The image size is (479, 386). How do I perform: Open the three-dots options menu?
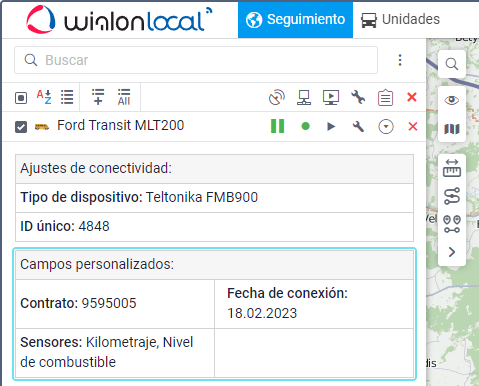pyautogui.click(x=400, y=60)
